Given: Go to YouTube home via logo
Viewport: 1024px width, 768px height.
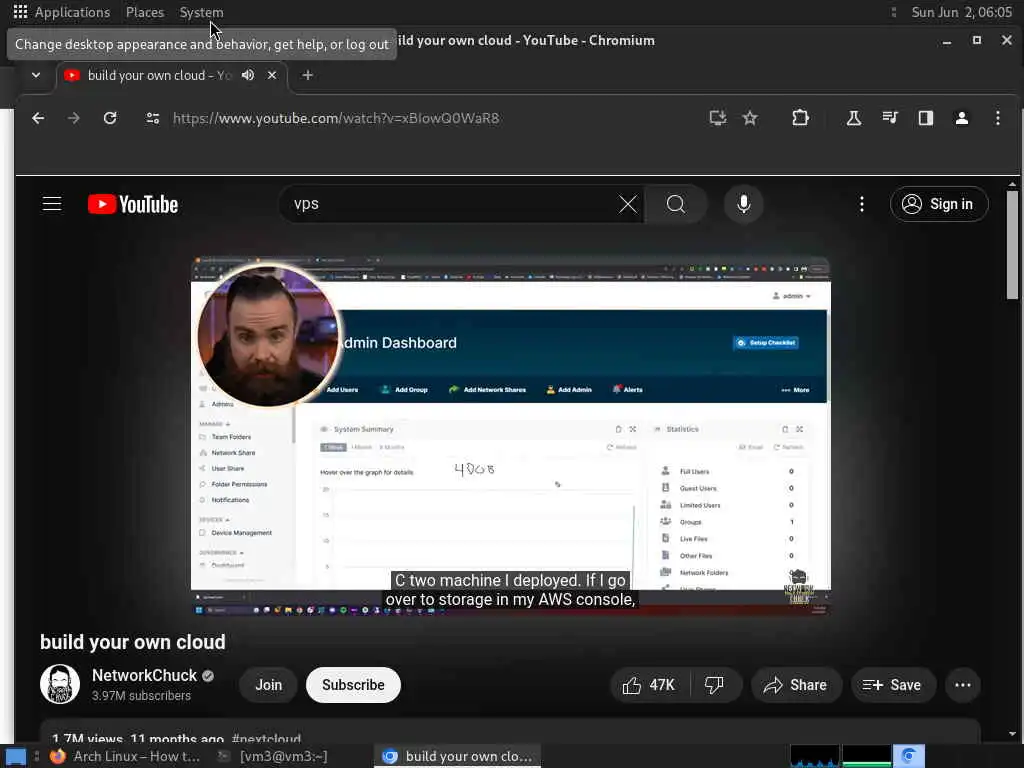Looking at the screenshot, I should tap(133, 204).
